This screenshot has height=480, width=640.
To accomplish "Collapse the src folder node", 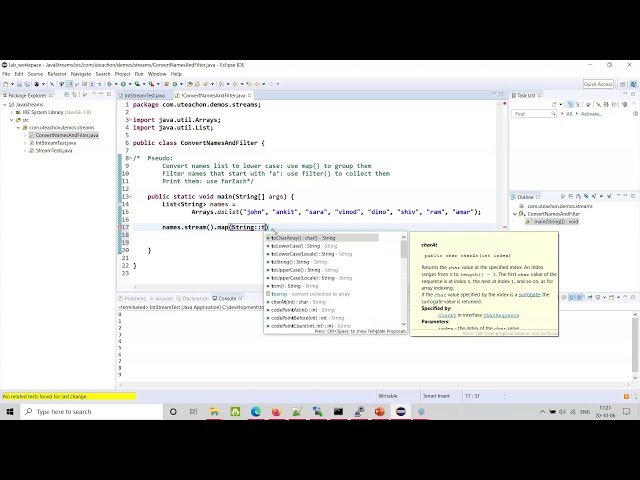I will pos(11,120).
